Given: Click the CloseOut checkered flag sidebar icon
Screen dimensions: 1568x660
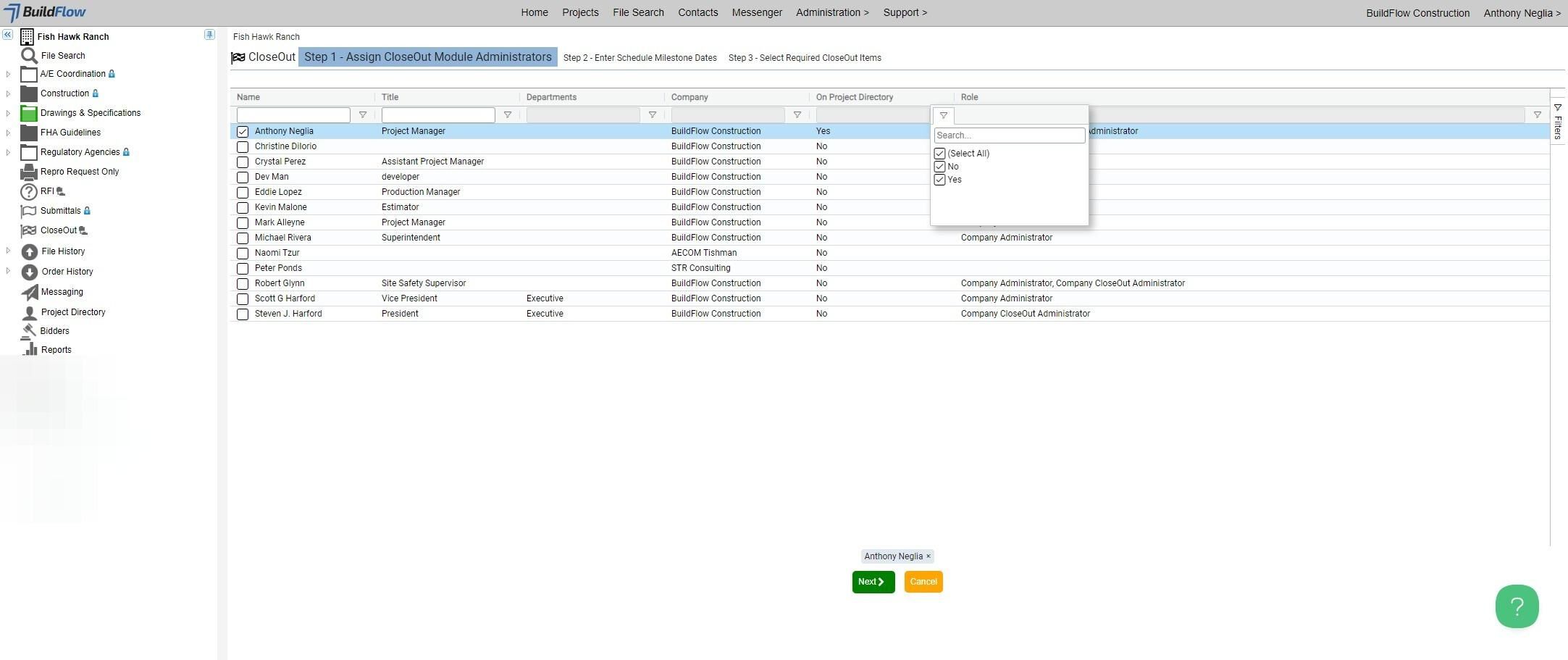Looking at the screenshot, I should tap(29, 230).
